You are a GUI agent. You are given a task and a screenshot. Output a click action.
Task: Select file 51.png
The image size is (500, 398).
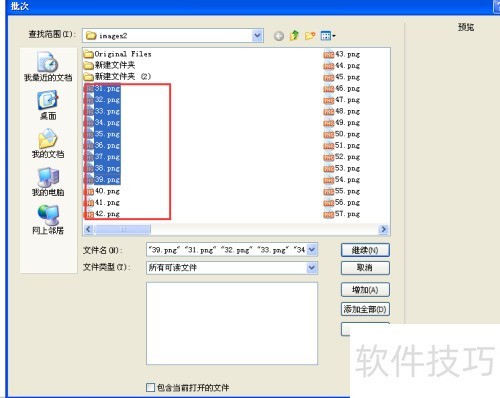click(342, 146)
